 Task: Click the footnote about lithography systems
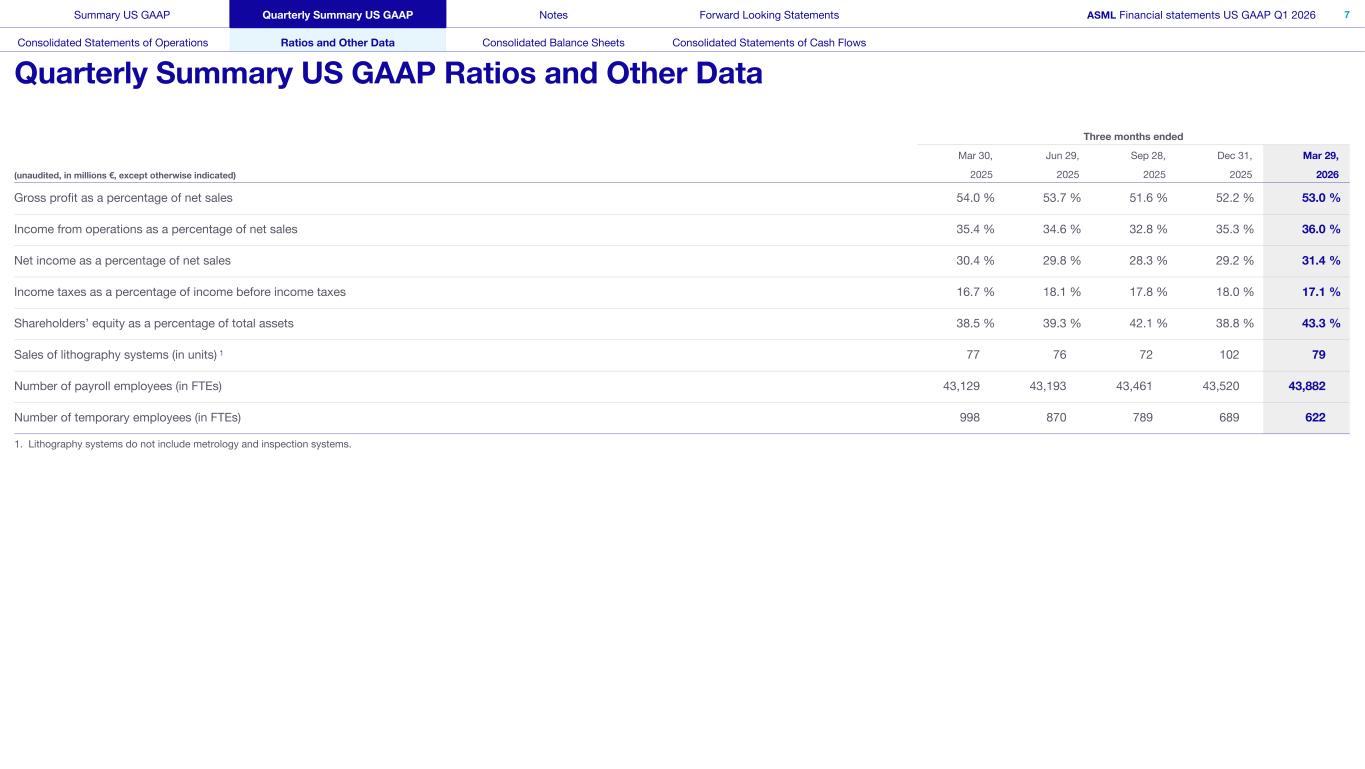(183, 444)
